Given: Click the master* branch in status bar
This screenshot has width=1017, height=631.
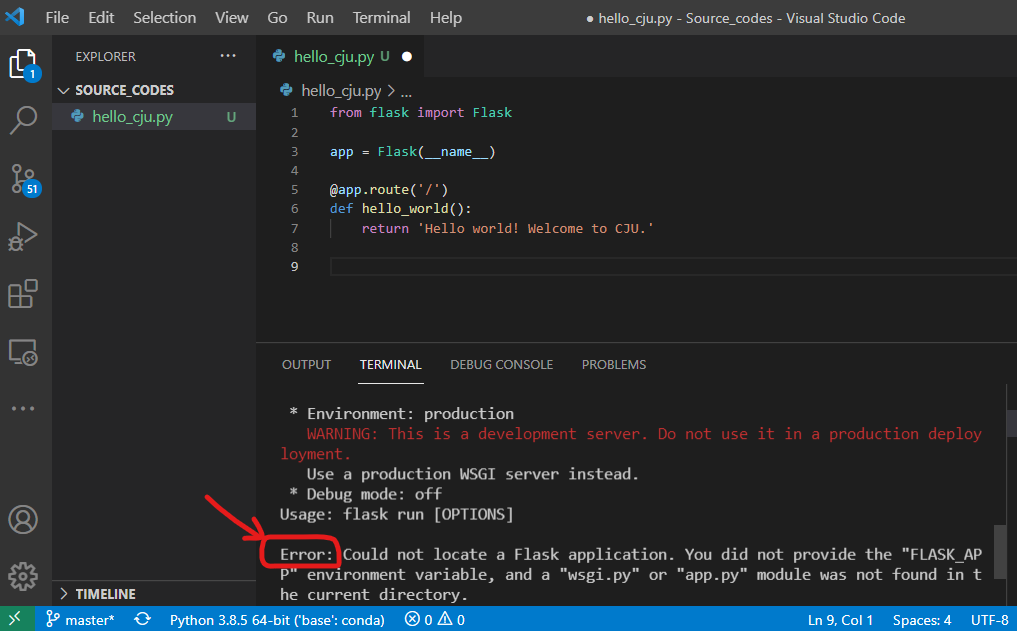Looking at the screenshot, I should [80, 620].
